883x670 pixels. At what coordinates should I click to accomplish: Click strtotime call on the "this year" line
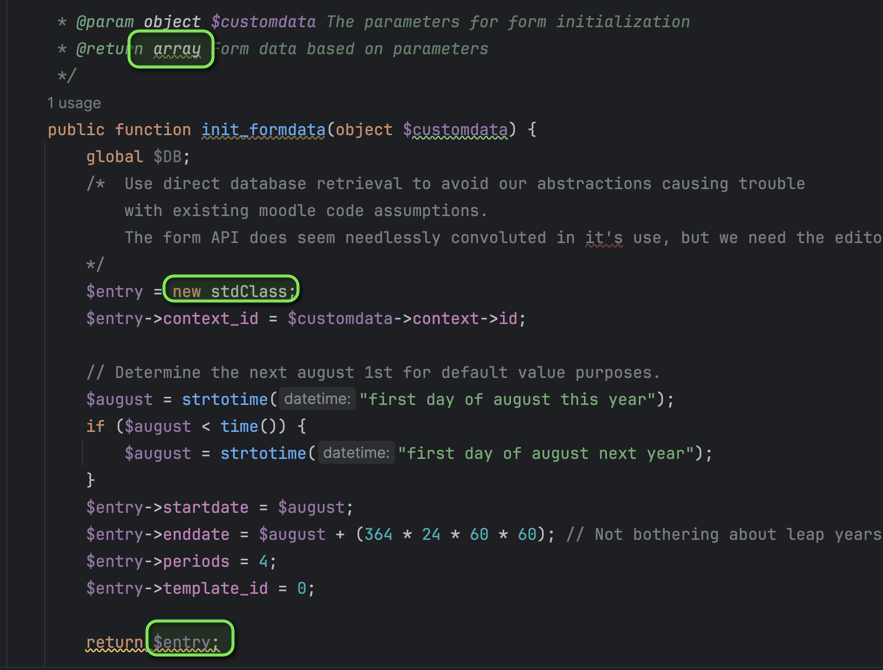pos(224,399)
